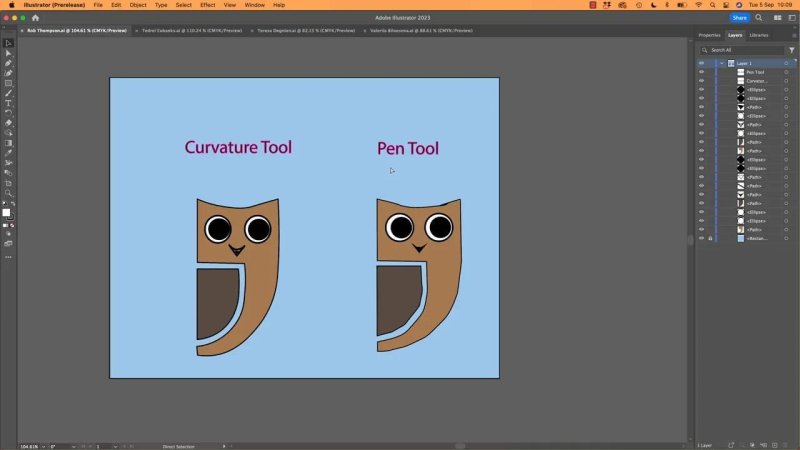The image size is (800, 450).
Task: Open the Layers panel options menu
Action: (794, 35)
